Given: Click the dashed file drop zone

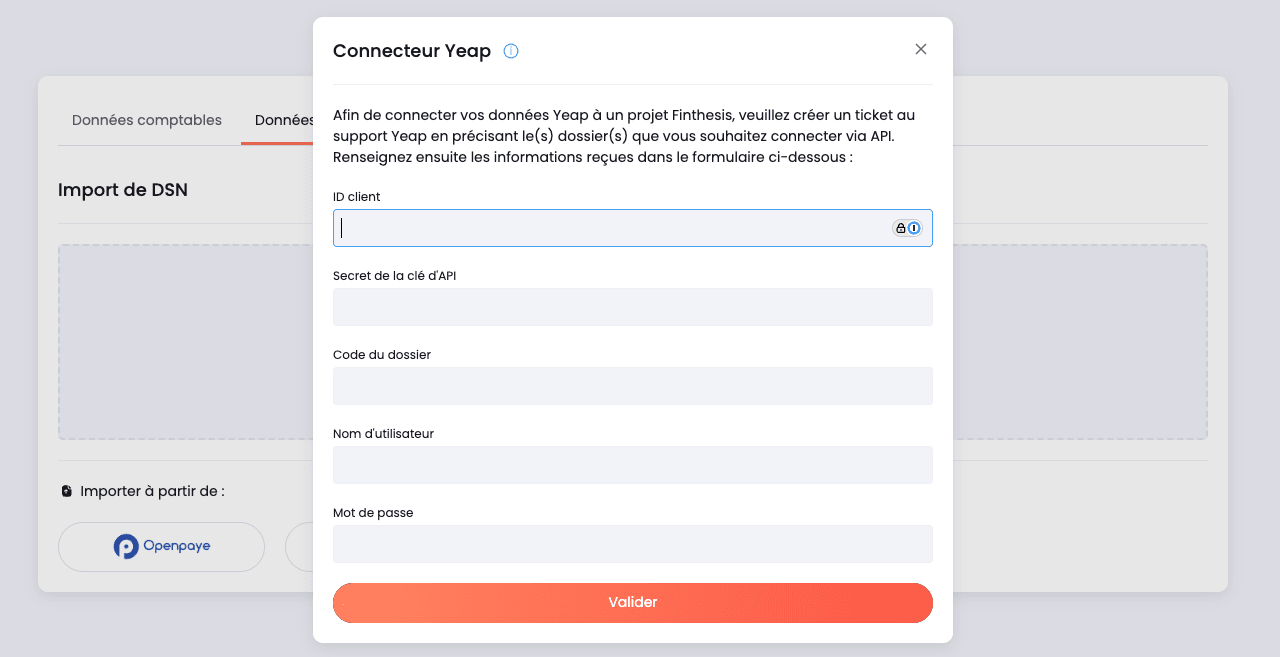Looking at the screenshot, I should 180,341.
